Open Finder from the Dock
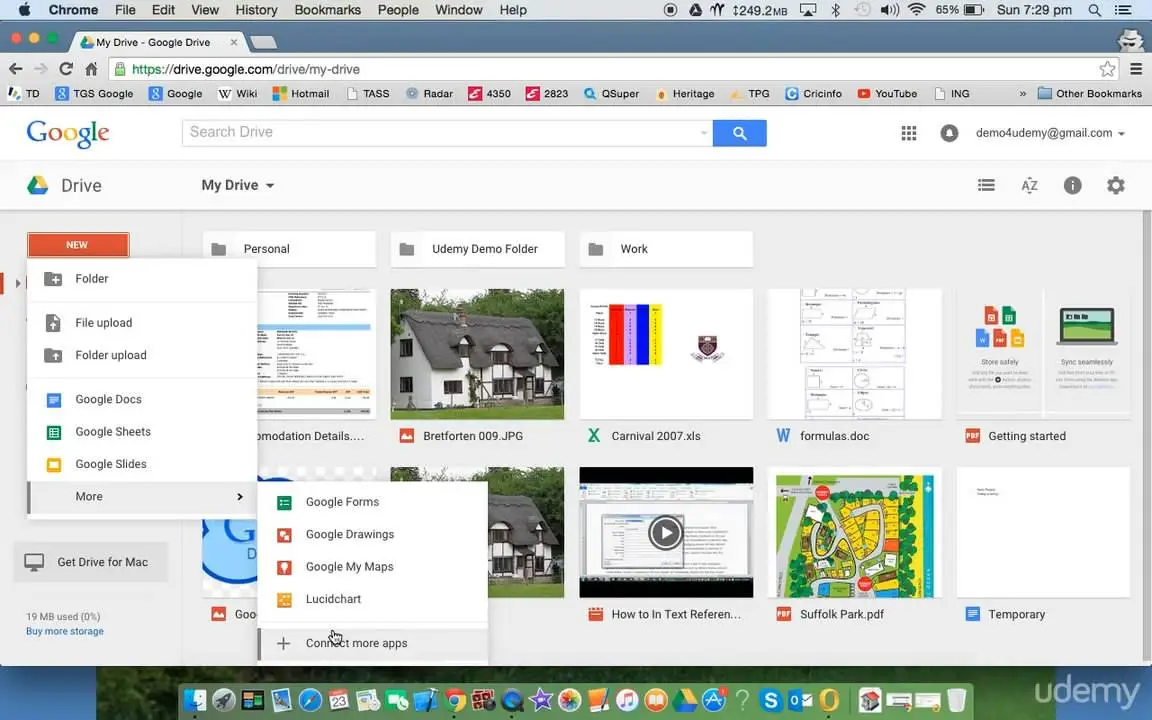Screen dimensions: 1152x720 pos(195,700)
